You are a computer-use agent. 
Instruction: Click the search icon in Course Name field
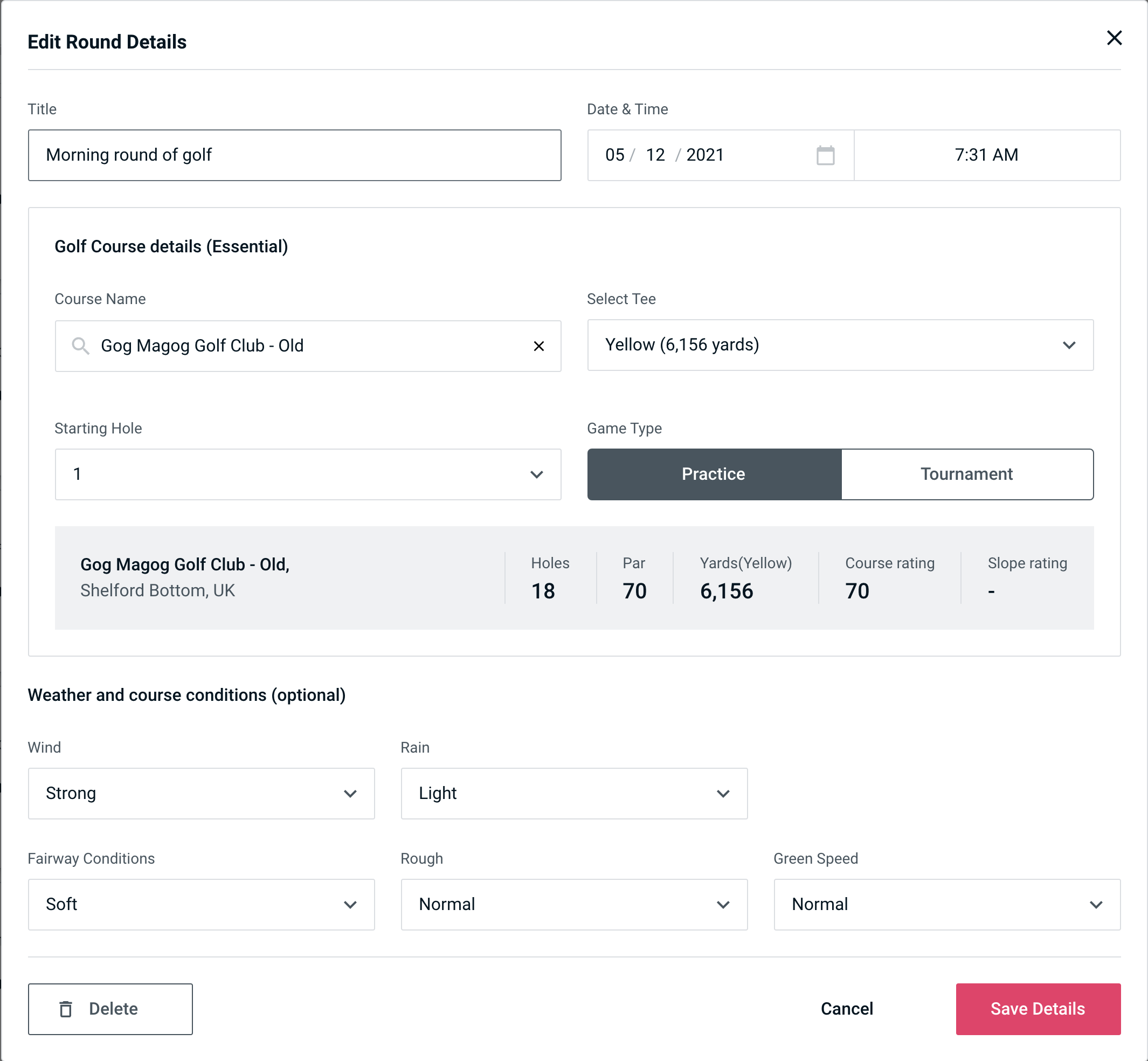[80, 345]
